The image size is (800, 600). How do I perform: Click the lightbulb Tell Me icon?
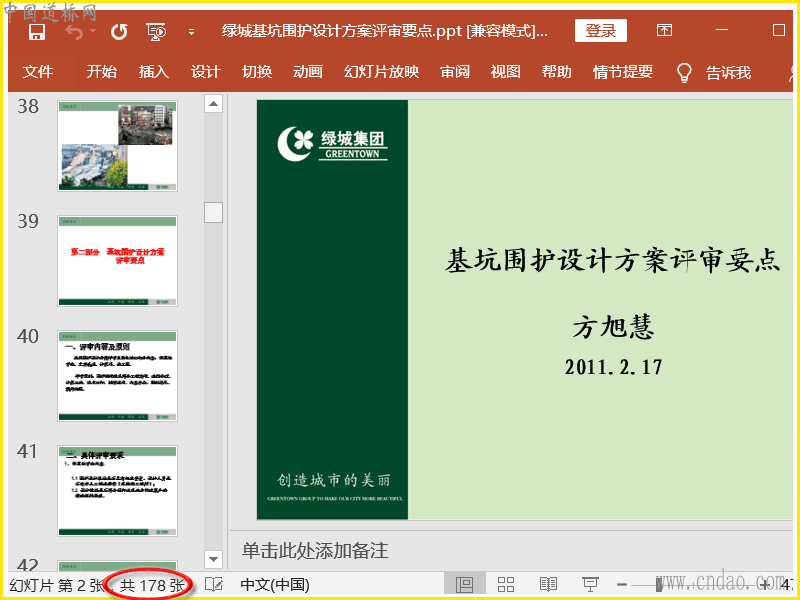click(x=684, y=73)
